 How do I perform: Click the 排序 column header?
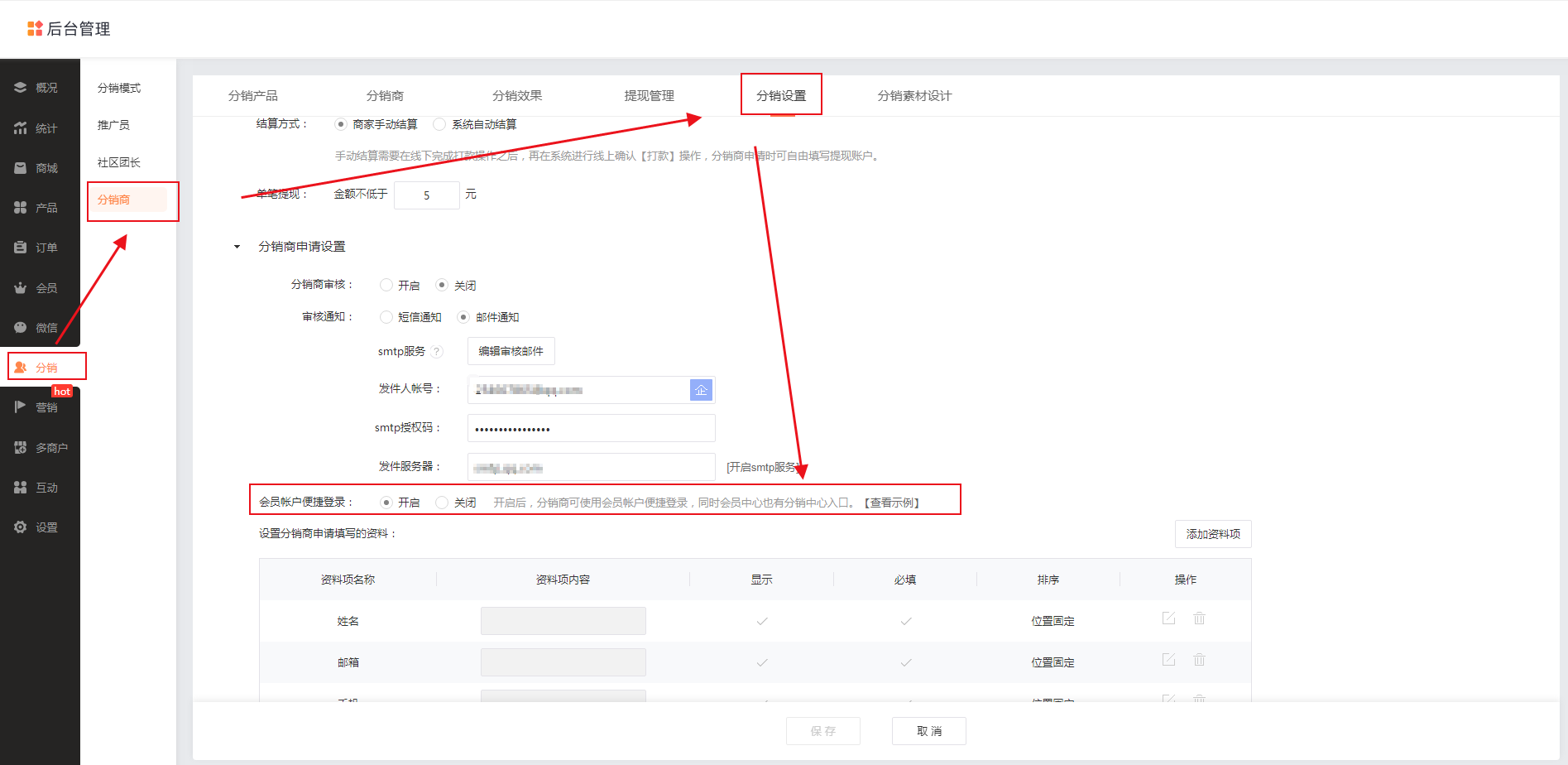tap(1048, 580)
